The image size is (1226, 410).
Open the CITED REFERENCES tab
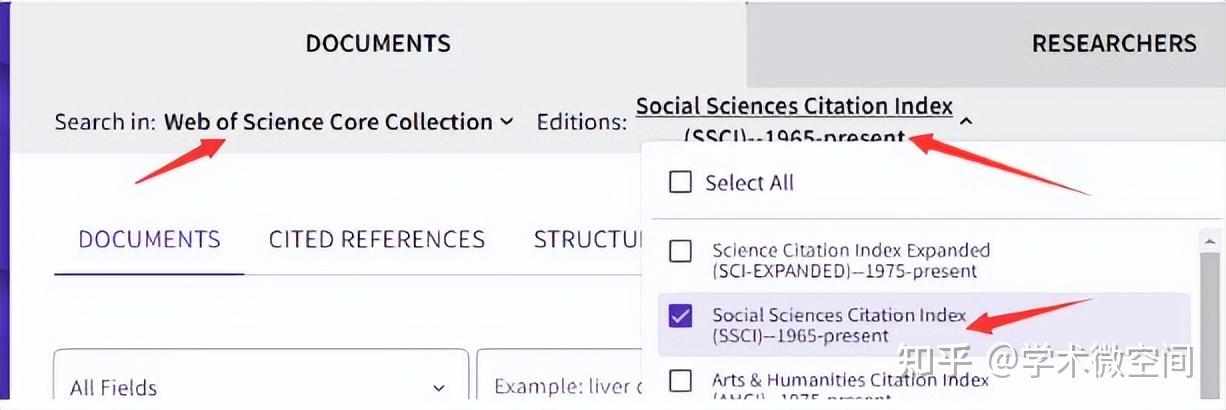point(376,239)
